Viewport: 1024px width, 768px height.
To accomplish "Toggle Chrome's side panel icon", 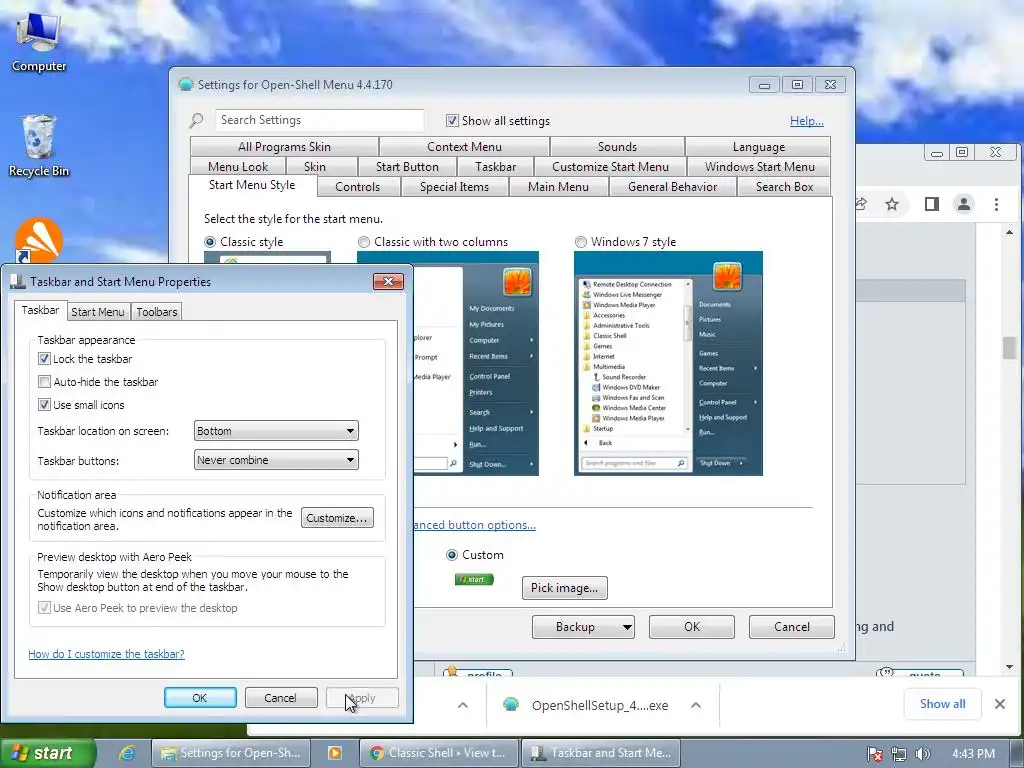I will tap(932, 204).
